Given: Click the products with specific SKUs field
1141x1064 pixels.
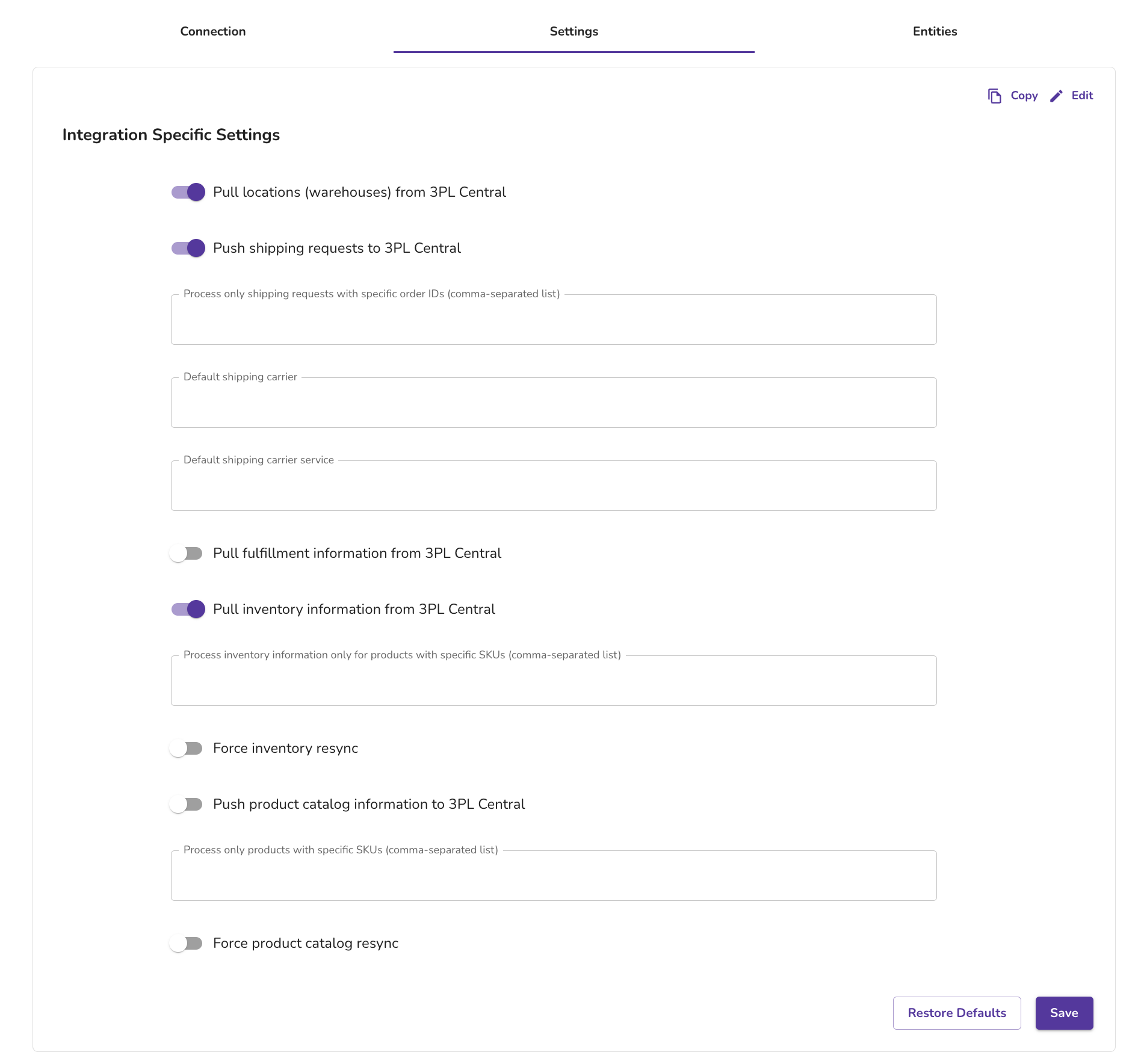Looking at the screenshot, I should 554,876.
